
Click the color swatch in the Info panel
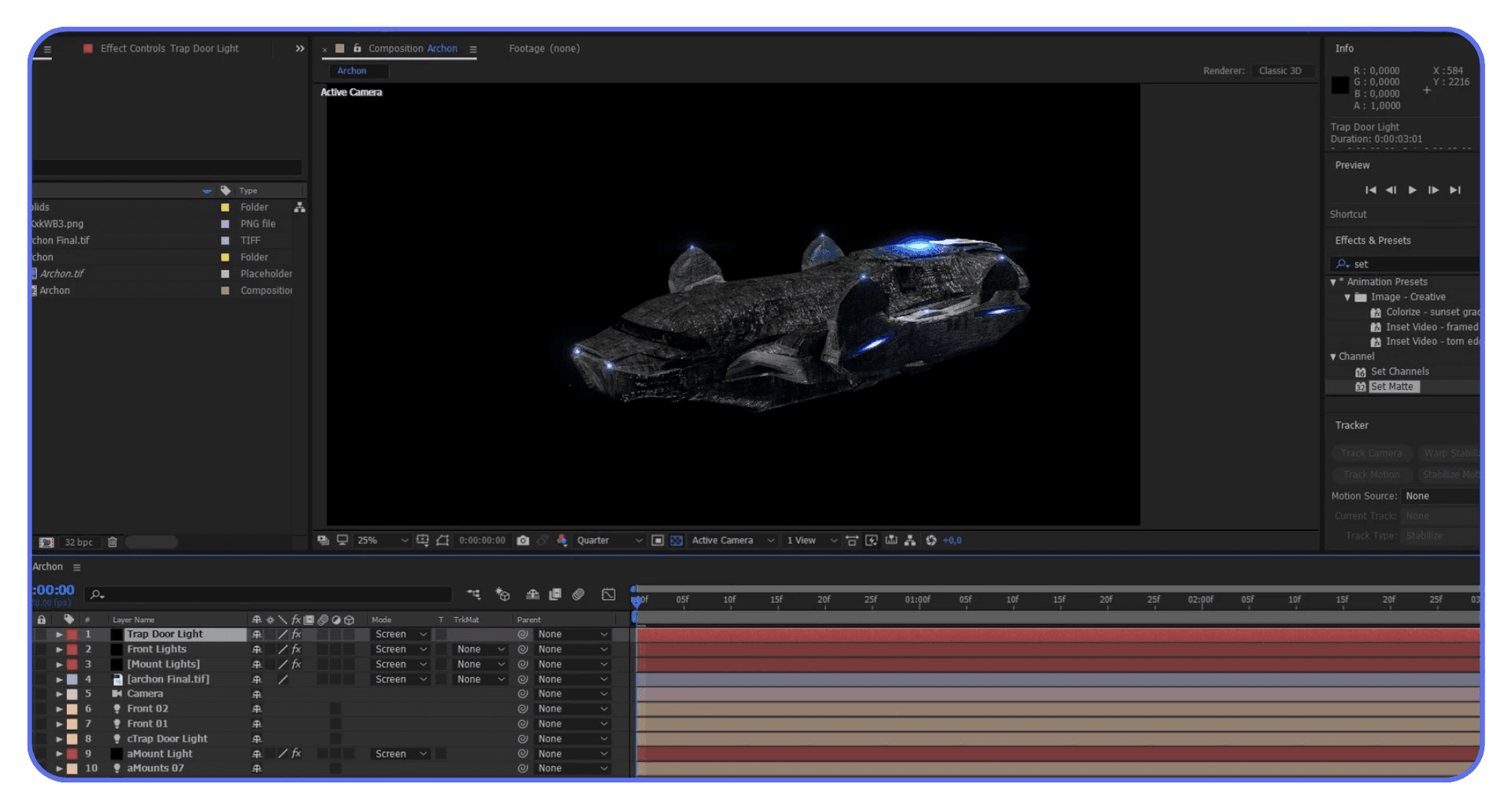coord(1339,85)
